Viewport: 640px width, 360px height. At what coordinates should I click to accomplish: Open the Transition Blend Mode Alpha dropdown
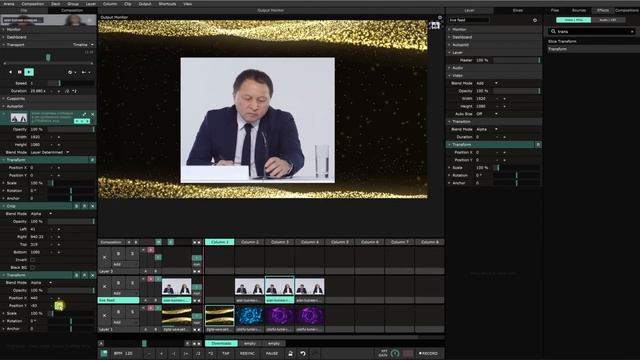pos(487,129)
